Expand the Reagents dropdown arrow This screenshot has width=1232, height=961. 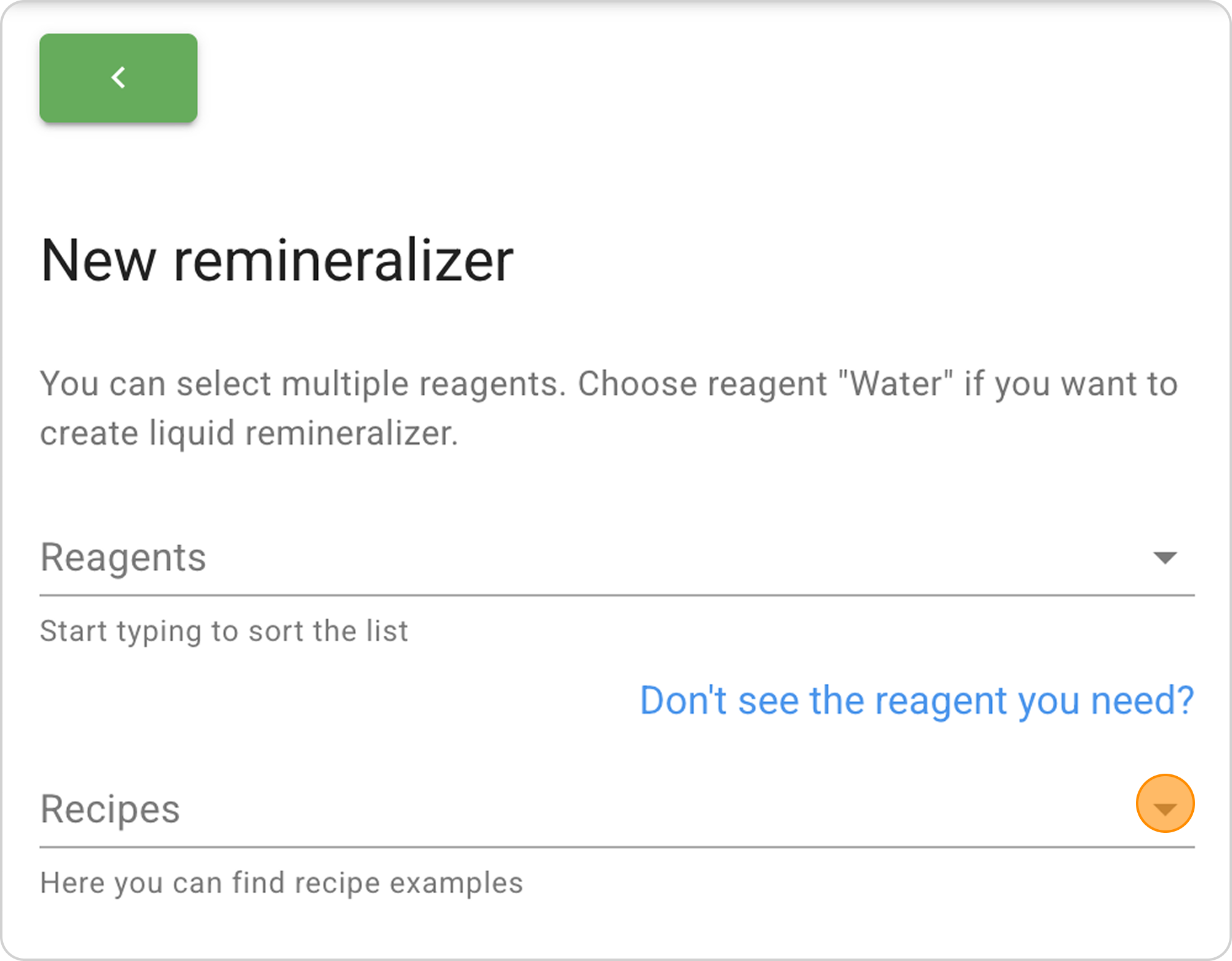[1164, 558]
